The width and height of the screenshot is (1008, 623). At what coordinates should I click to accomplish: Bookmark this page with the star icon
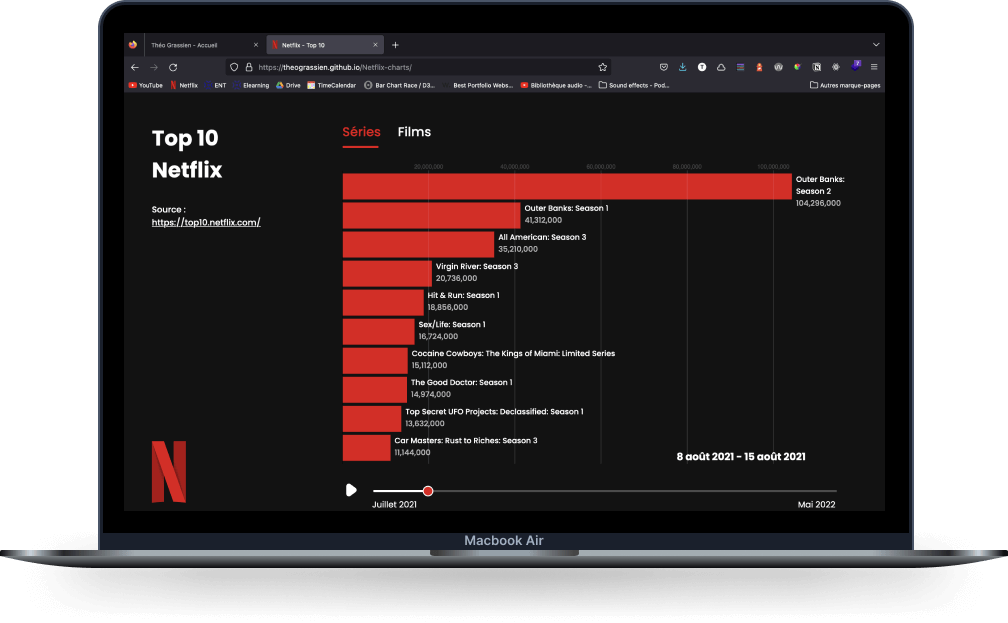pos(602,67)
